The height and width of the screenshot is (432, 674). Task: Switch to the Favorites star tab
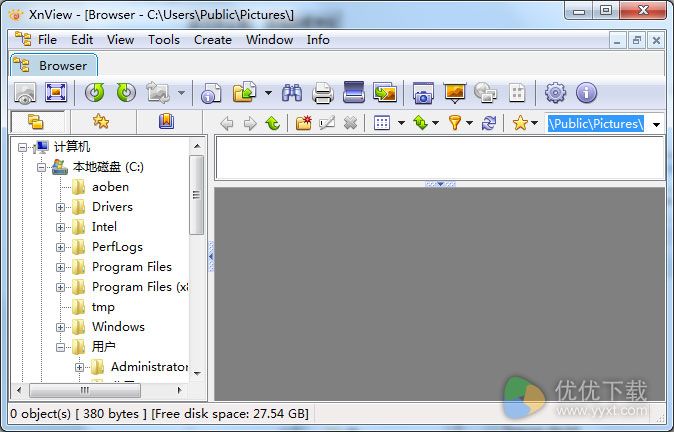(x=101, y=122)
